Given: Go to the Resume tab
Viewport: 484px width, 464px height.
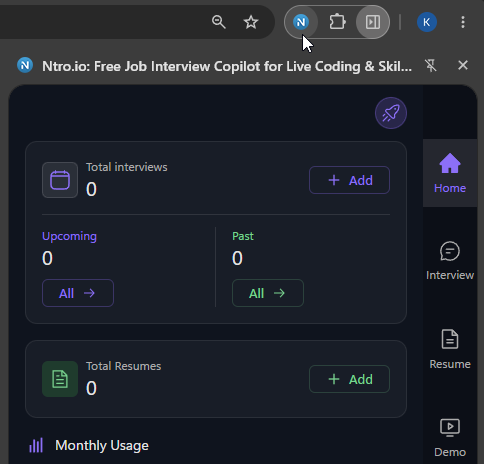Looking at the screenshot, I should 450,349.
